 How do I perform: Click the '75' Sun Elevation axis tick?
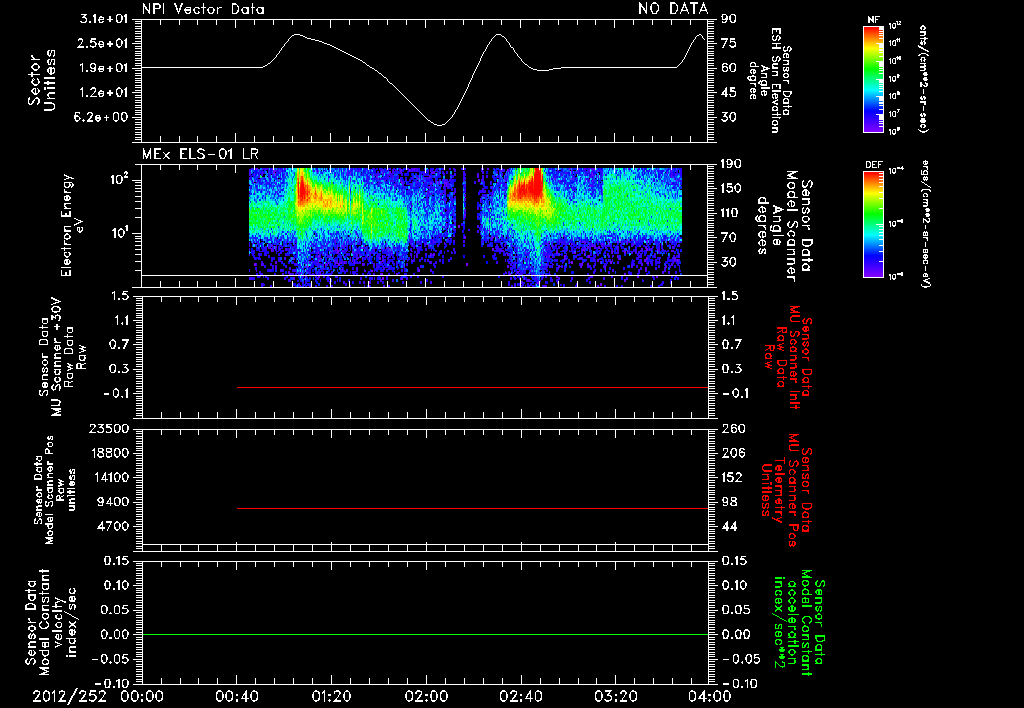729,44
